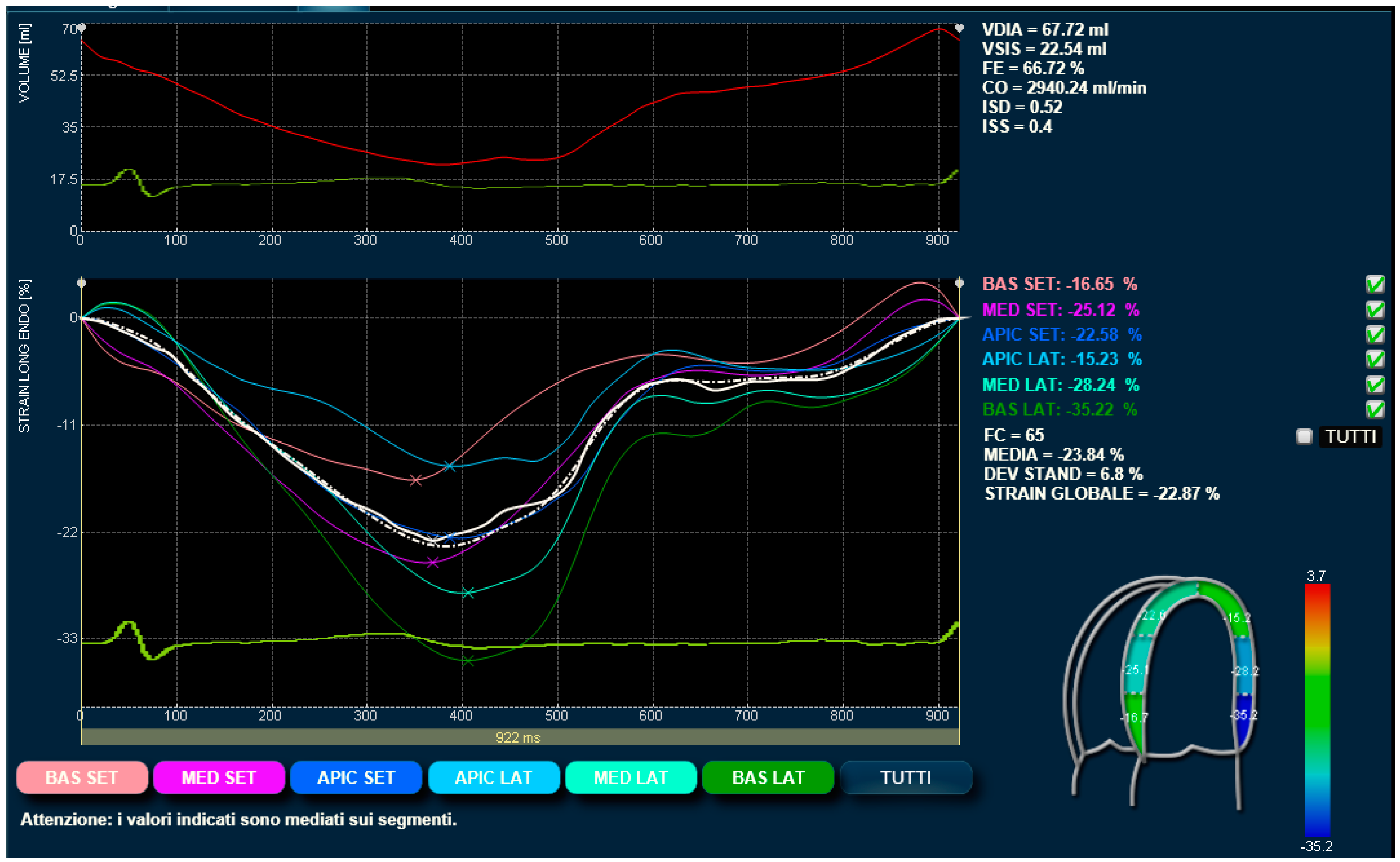
Task: Select the right marker on volume graph
Action: tap(959, 28)
